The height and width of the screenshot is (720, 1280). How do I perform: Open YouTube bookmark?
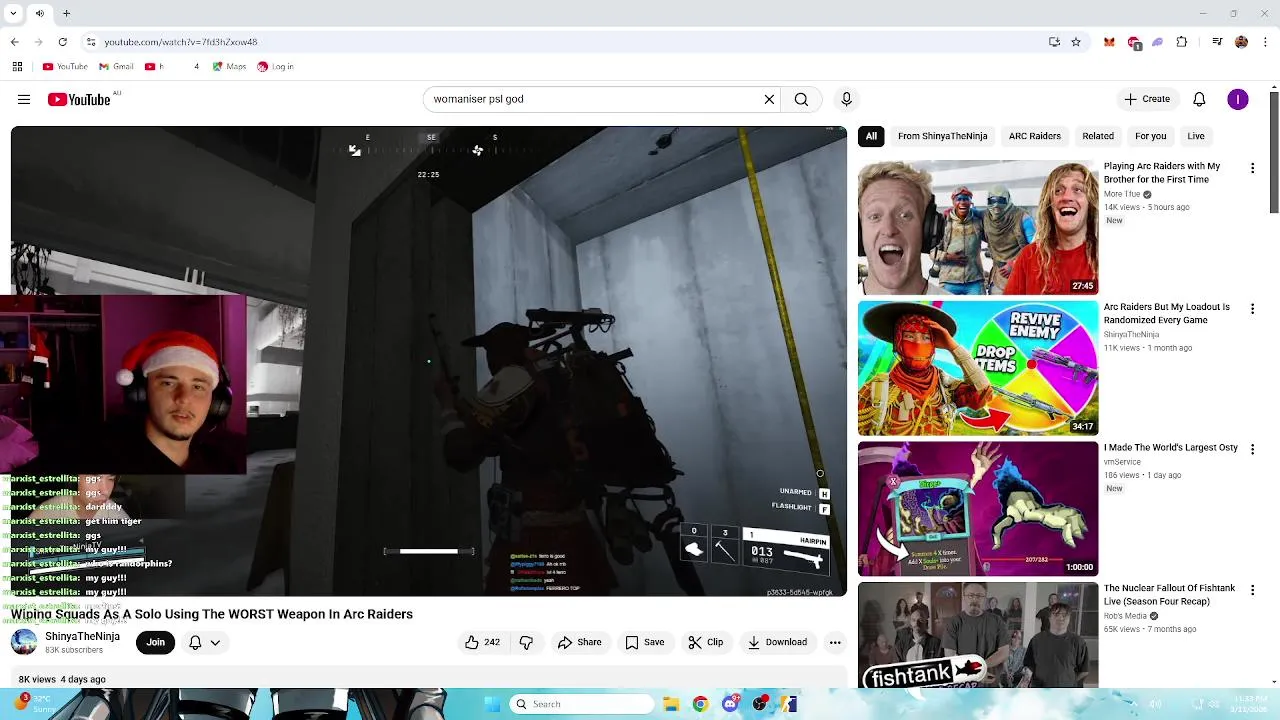[x=65, y=67]
